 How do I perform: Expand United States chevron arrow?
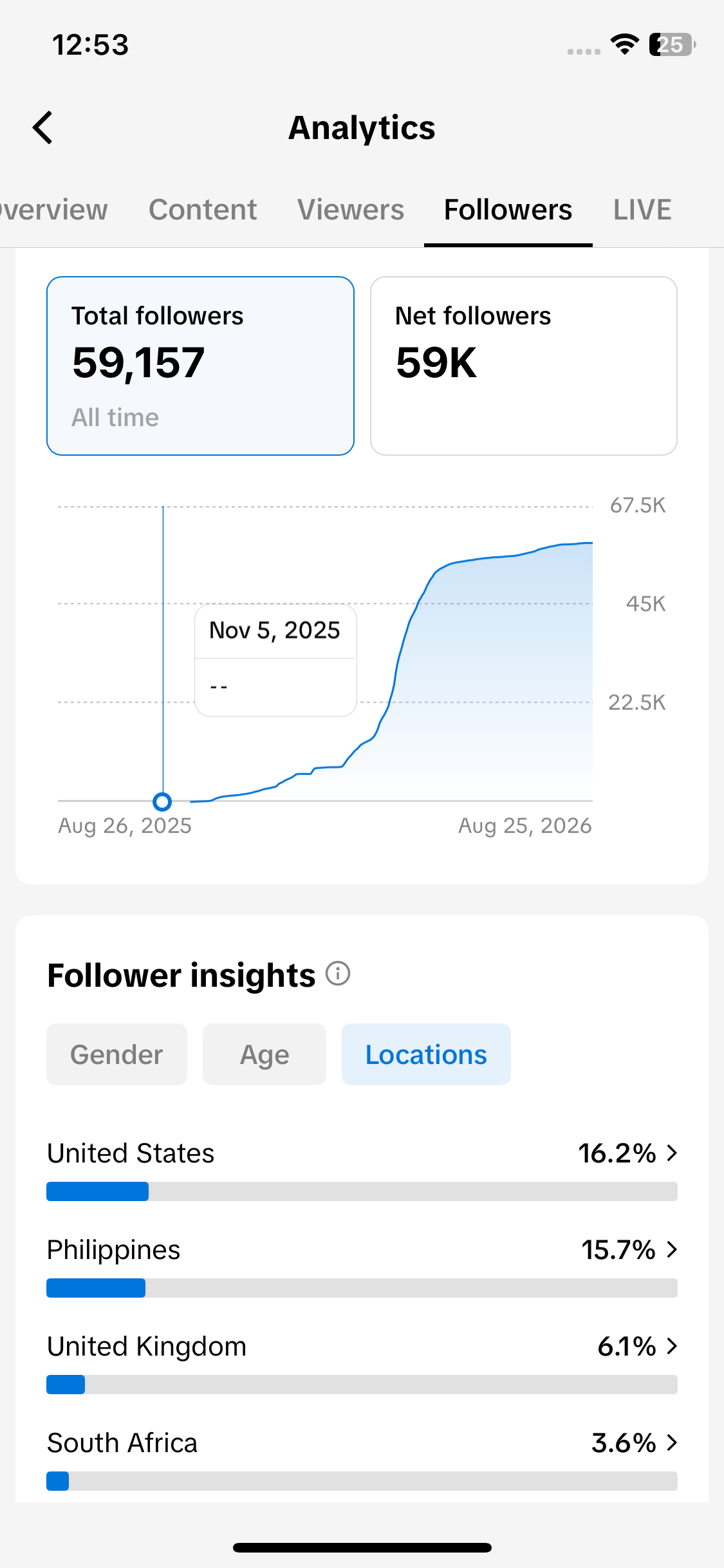coord(672,1153)
